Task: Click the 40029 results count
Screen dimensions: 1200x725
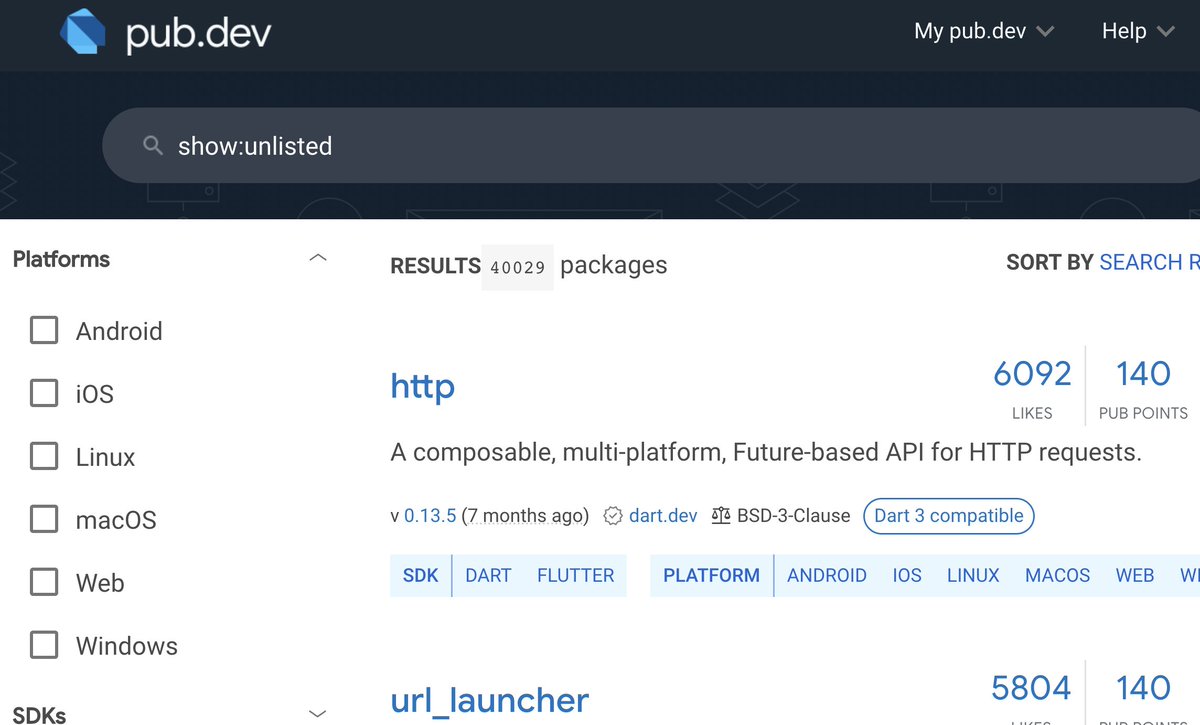Action: coord(518,267)
